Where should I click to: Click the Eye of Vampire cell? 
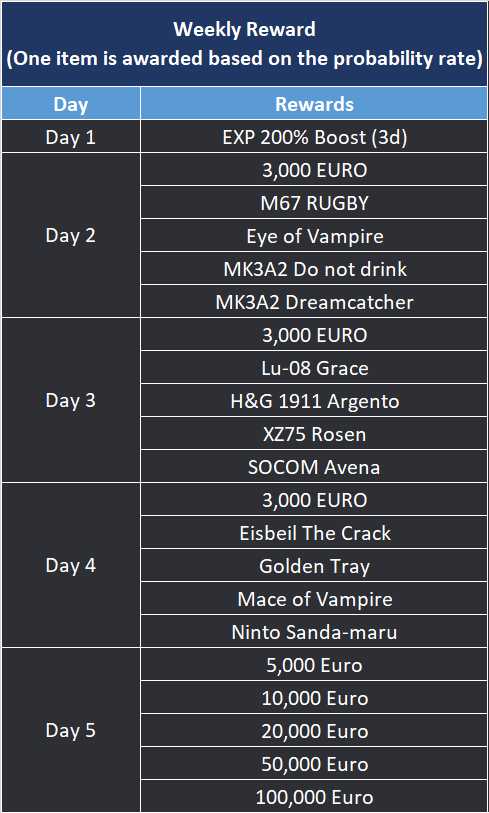click(314, 235)
